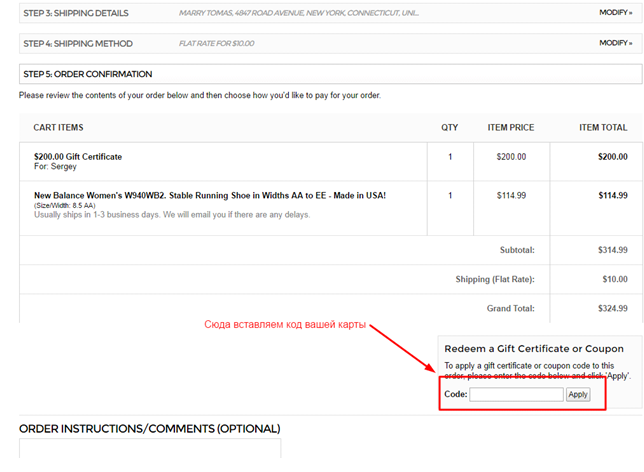Collapse the Step 5: Order Confirmation header
This screenshot has height=472, width=644.
[88, 74]
